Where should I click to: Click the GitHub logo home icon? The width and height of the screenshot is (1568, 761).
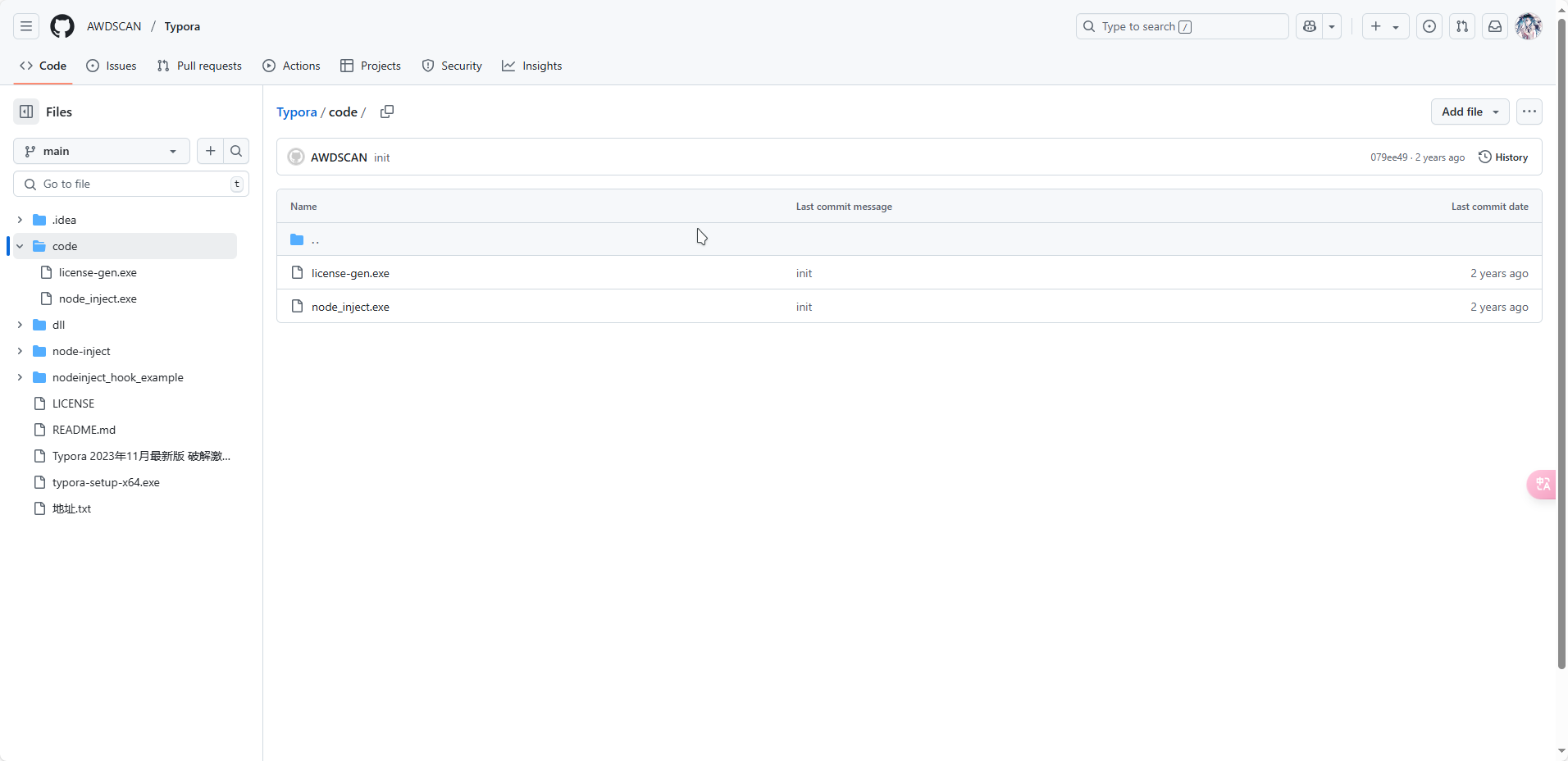click(62, 26)
